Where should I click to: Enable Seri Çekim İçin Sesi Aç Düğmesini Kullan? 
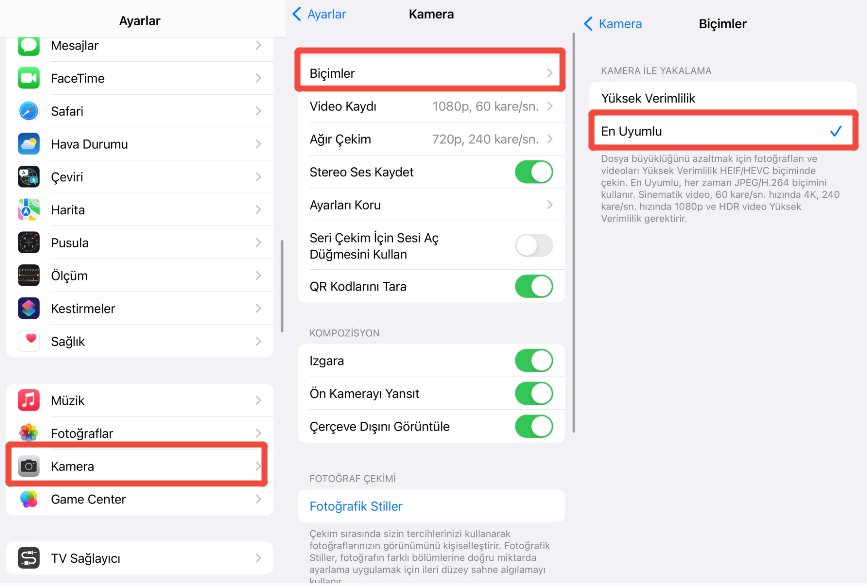533,245
